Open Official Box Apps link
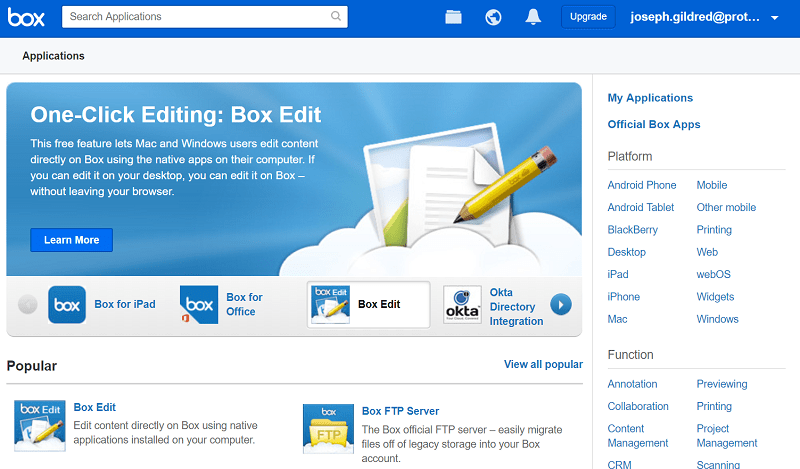 coord(654,125)
